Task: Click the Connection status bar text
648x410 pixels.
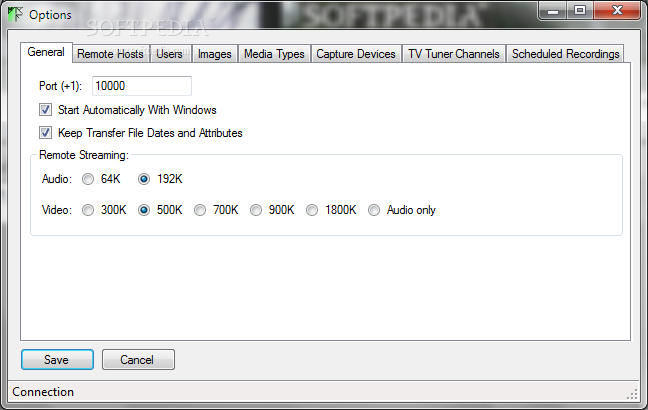Action: click(43, 392)
